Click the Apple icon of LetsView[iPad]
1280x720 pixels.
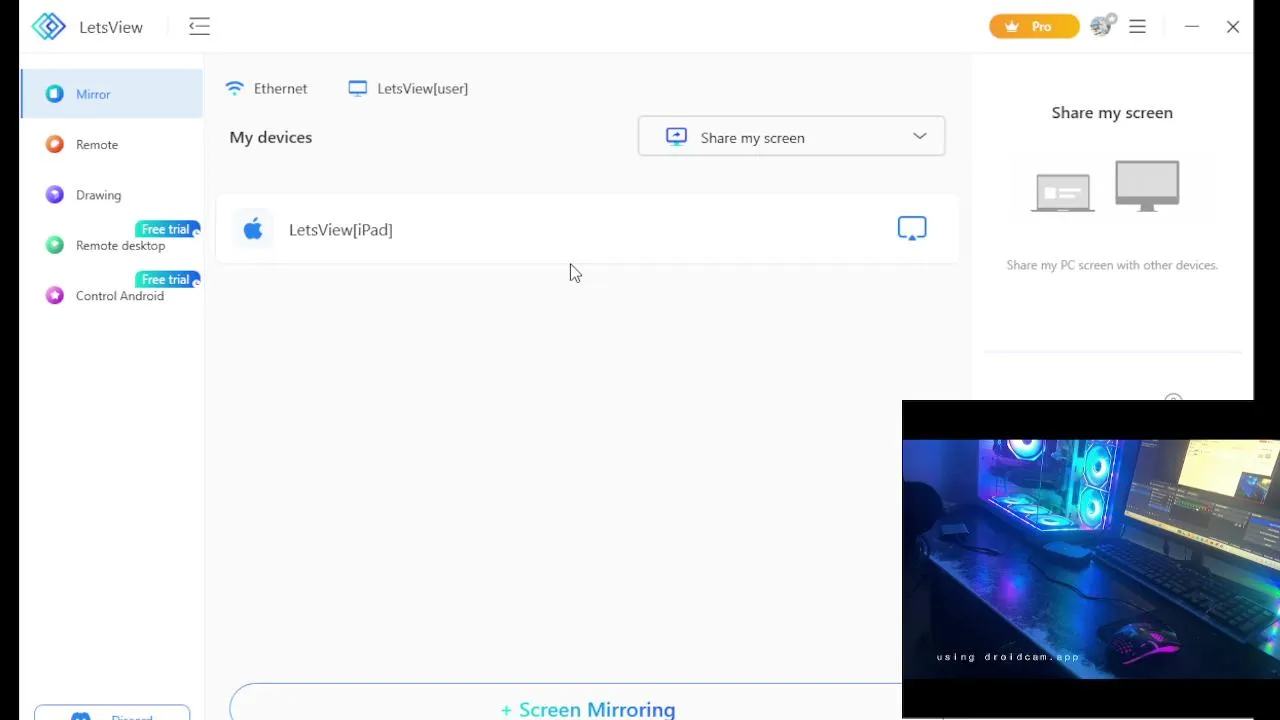point(253,229)
